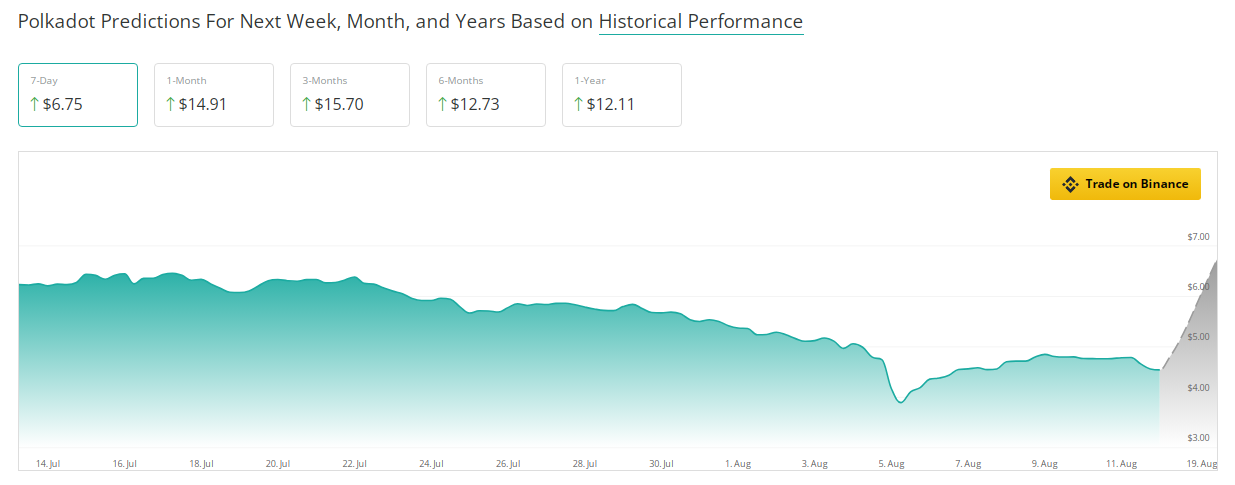The image size is (1235, 485).
Task: Open the 3-Months prediction tab
Action: (350, 95)
